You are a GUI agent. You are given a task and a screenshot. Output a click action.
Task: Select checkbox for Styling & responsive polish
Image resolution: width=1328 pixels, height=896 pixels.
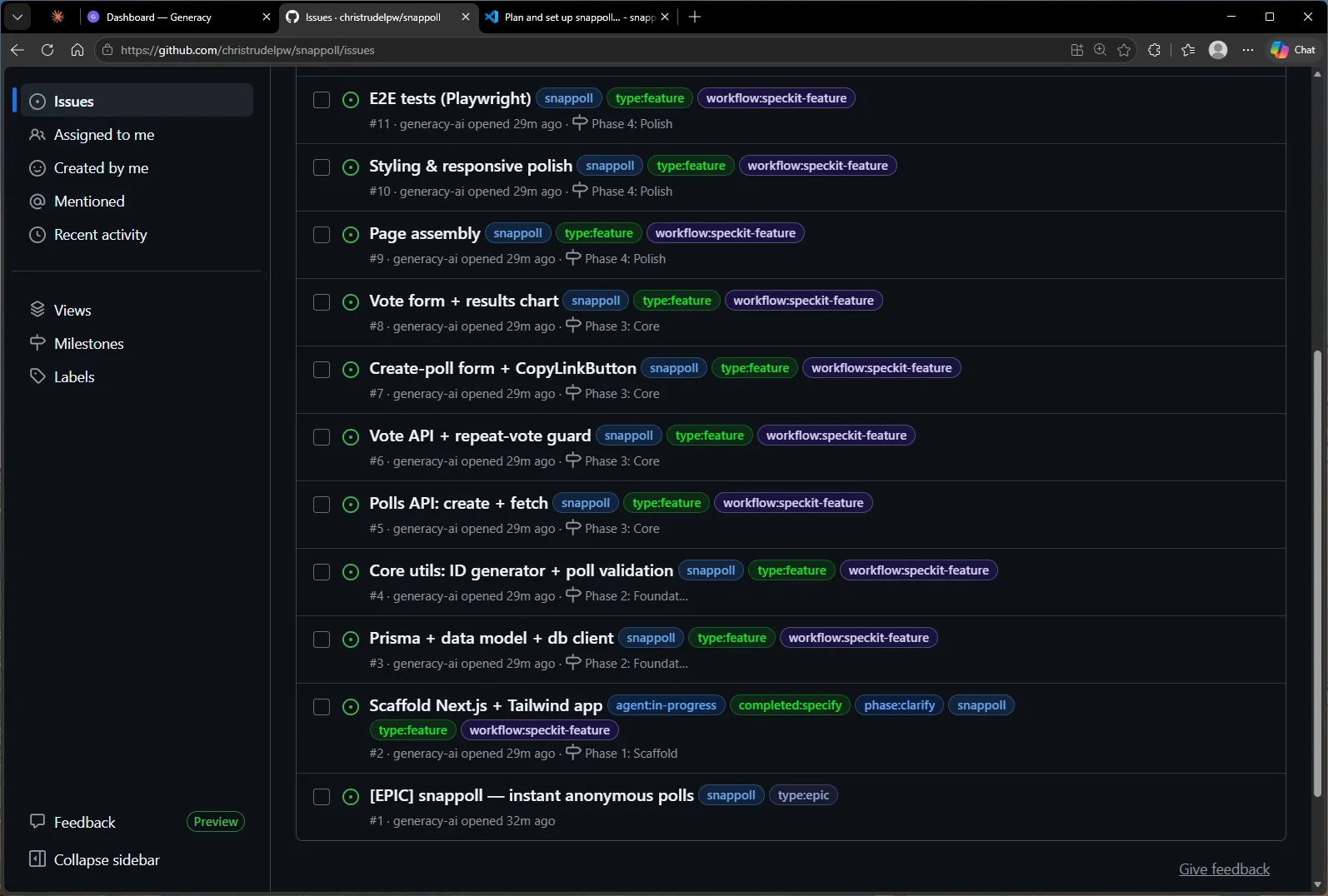point(322,167)
